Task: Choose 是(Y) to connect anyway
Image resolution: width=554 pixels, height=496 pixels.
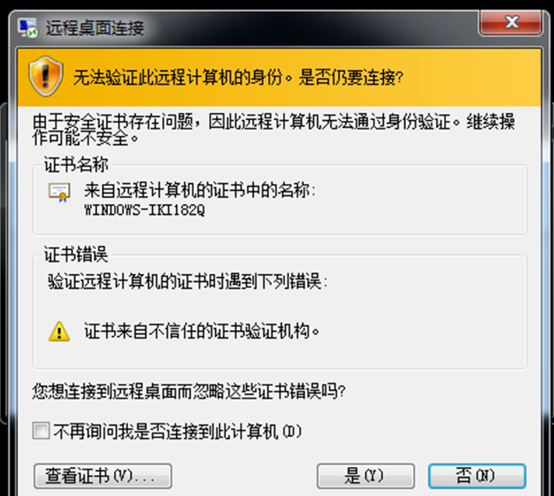Action: (x=366, y=476)
